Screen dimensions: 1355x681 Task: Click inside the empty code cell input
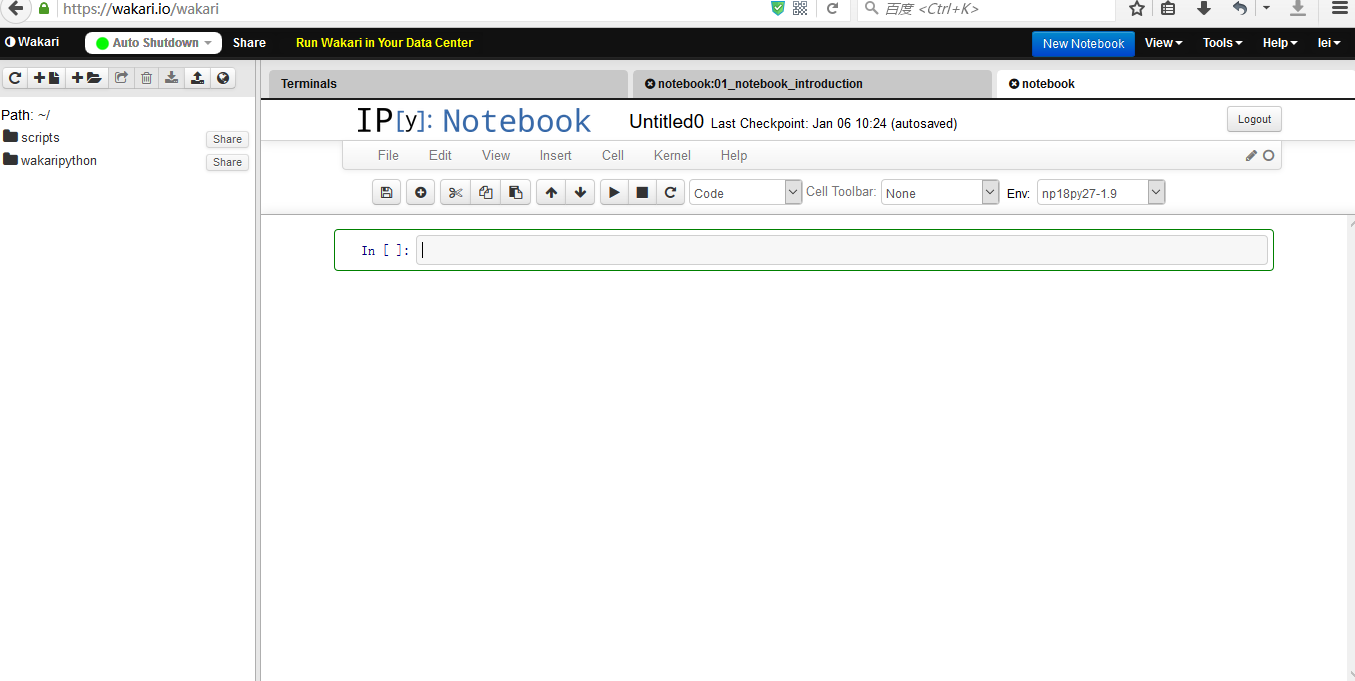(842, 250)
